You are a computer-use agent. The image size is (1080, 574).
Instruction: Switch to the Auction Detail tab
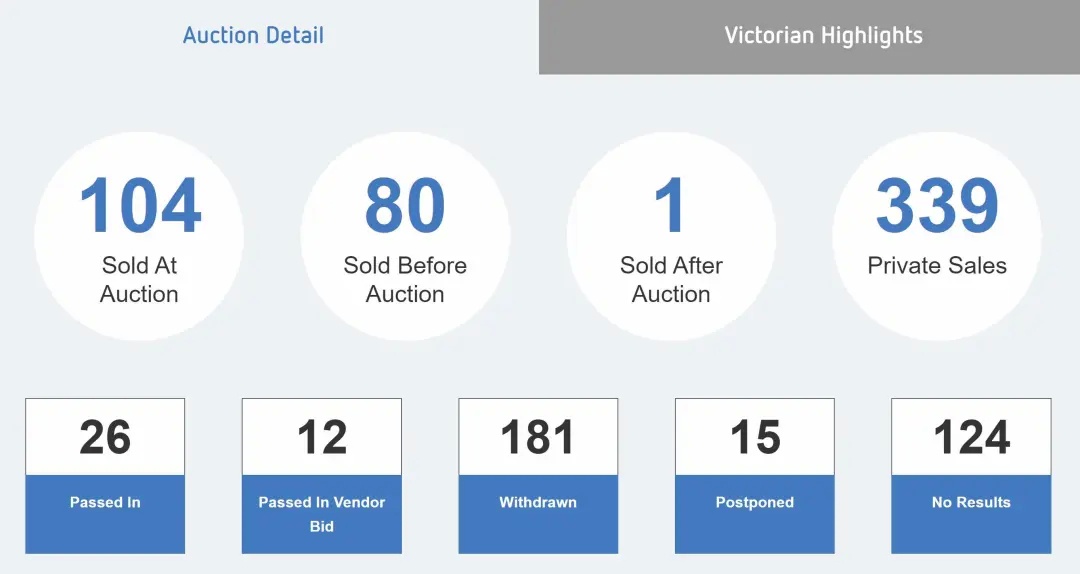click(x=253, y=35)
